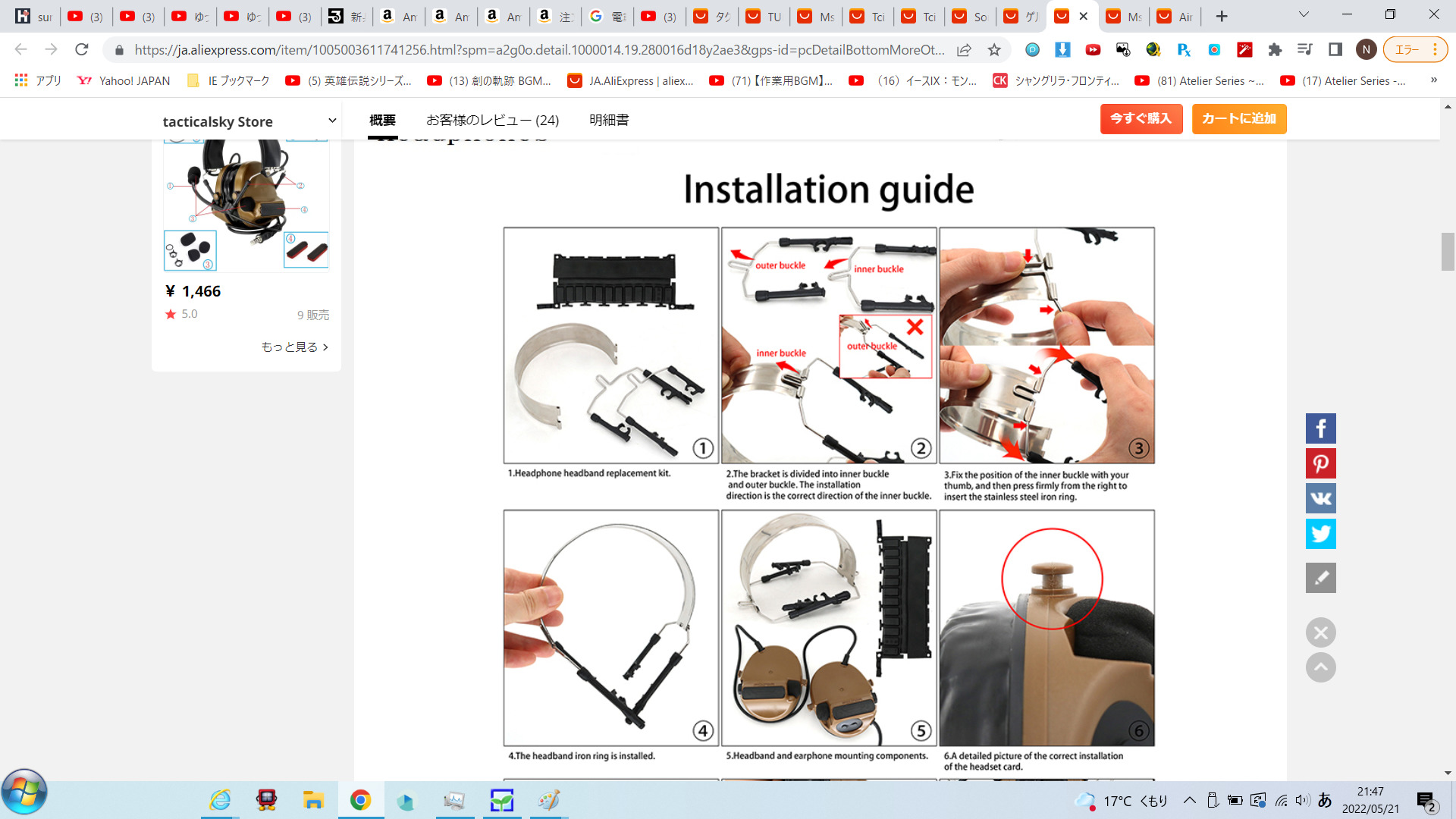The image size is (1456, 819).
Task: Share page on Facebook icon
Action: [1320, 428]
